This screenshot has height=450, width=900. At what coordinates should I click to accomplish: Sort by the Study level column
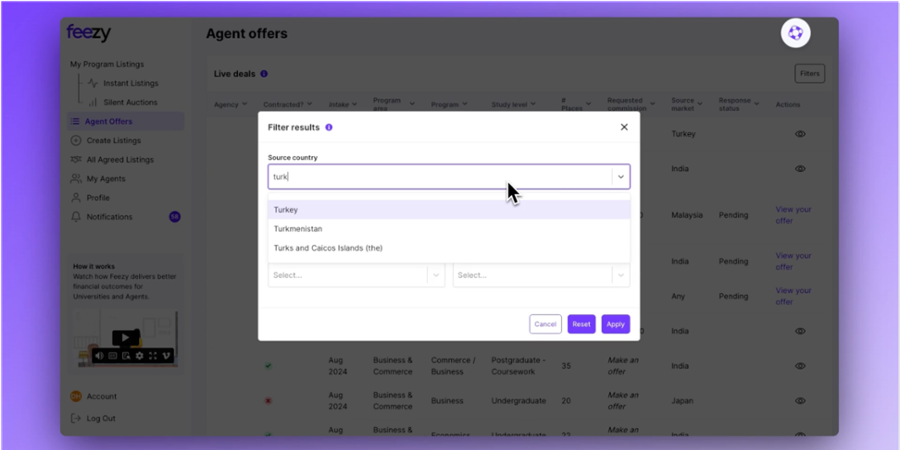(x=513, y=104)
